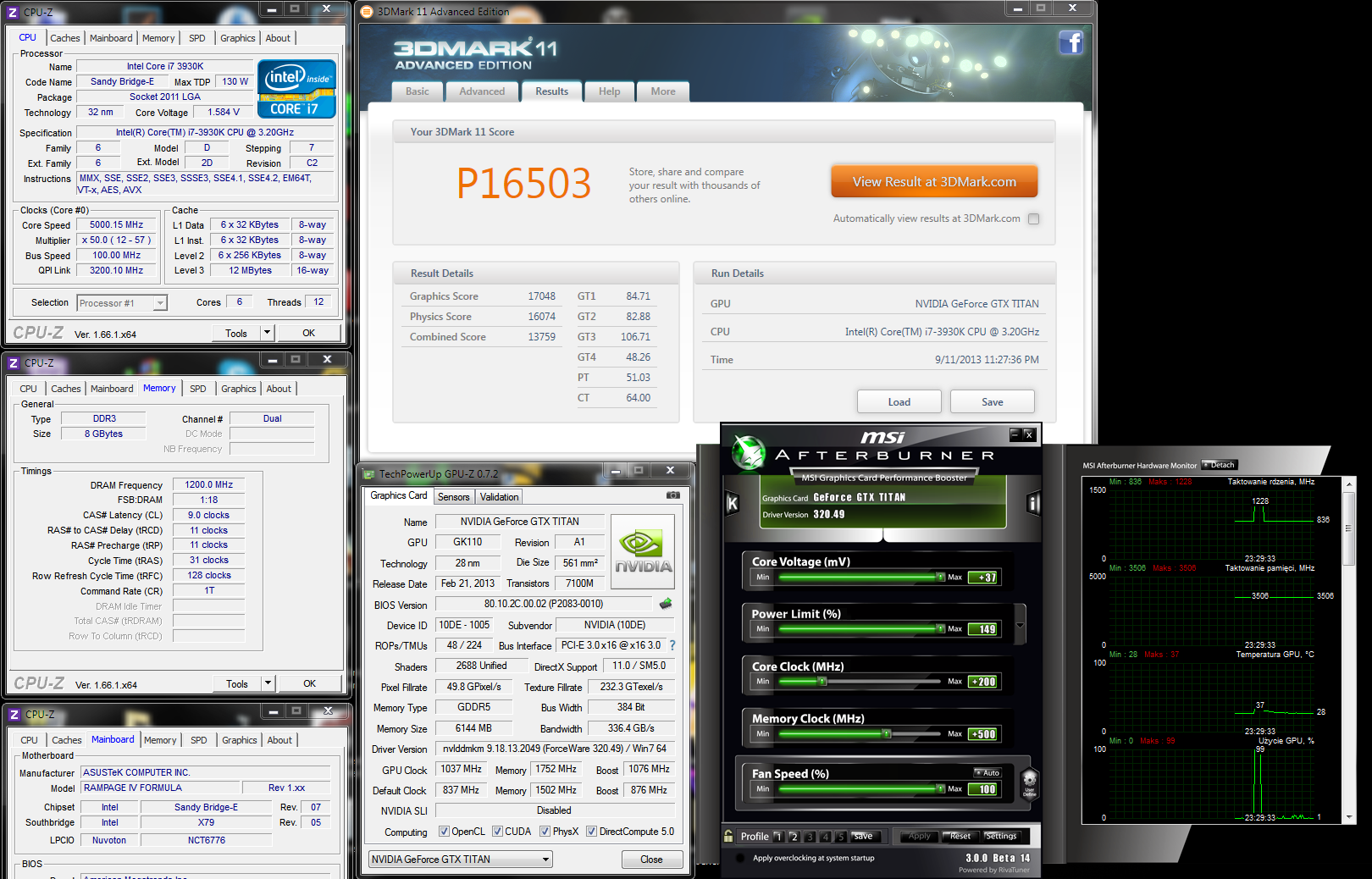Image resolution: width=1372 pixels, height=879 pixels.
Task: Select profile slot 2 in Afterburner
Action: point(794,837)
